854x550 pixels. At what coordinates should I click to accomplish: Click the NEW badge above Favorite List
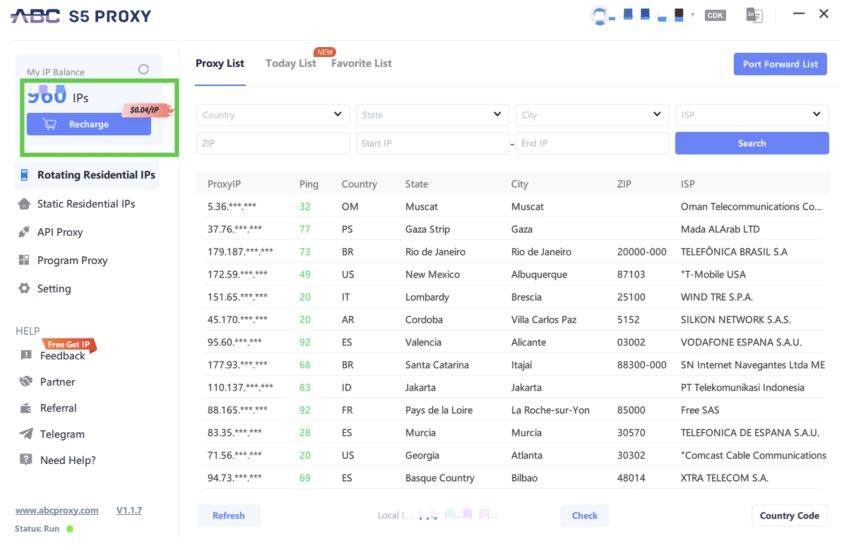click(325, 52)
